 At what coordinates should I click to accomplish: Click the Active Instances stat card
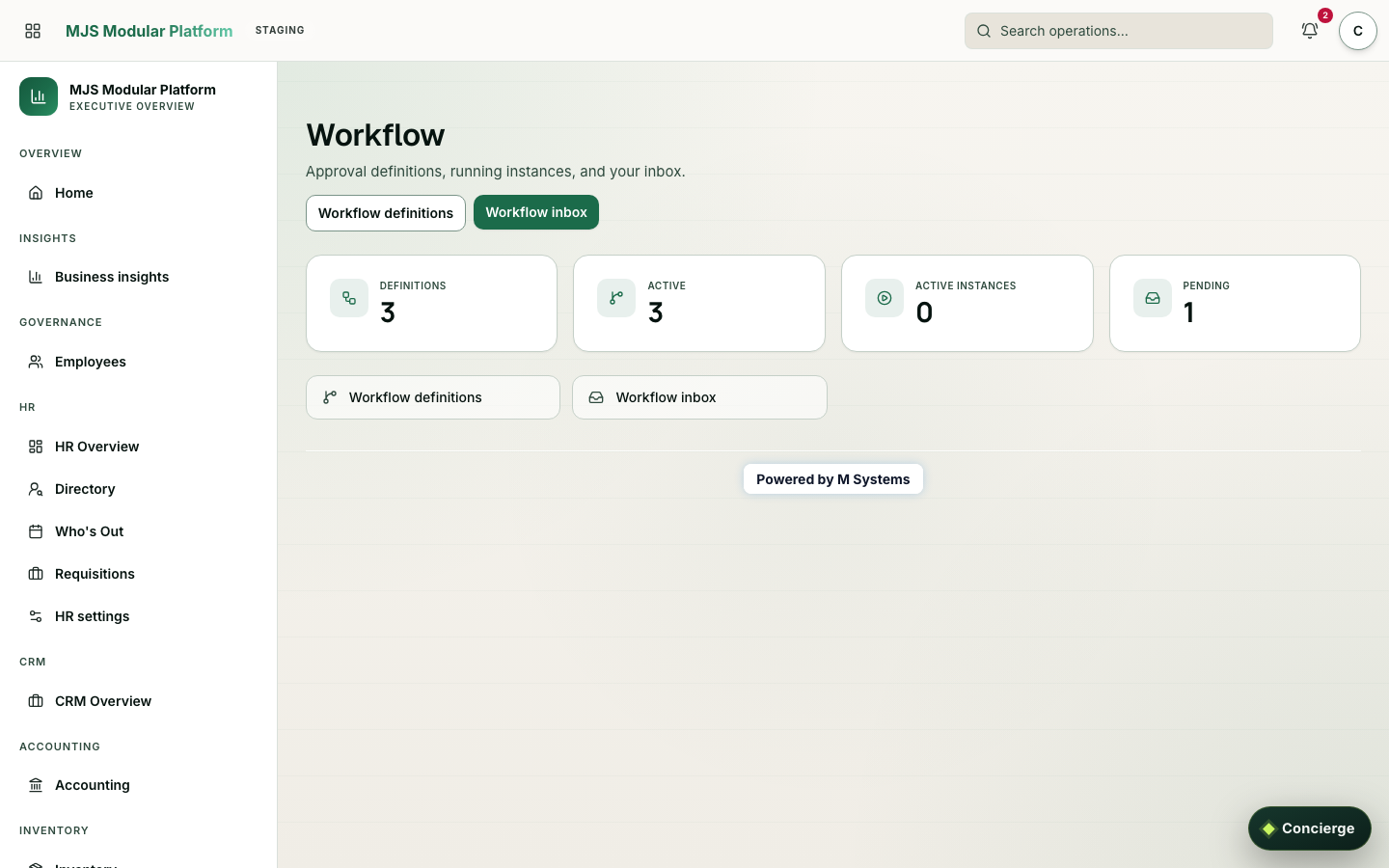(x=967, y=303)
